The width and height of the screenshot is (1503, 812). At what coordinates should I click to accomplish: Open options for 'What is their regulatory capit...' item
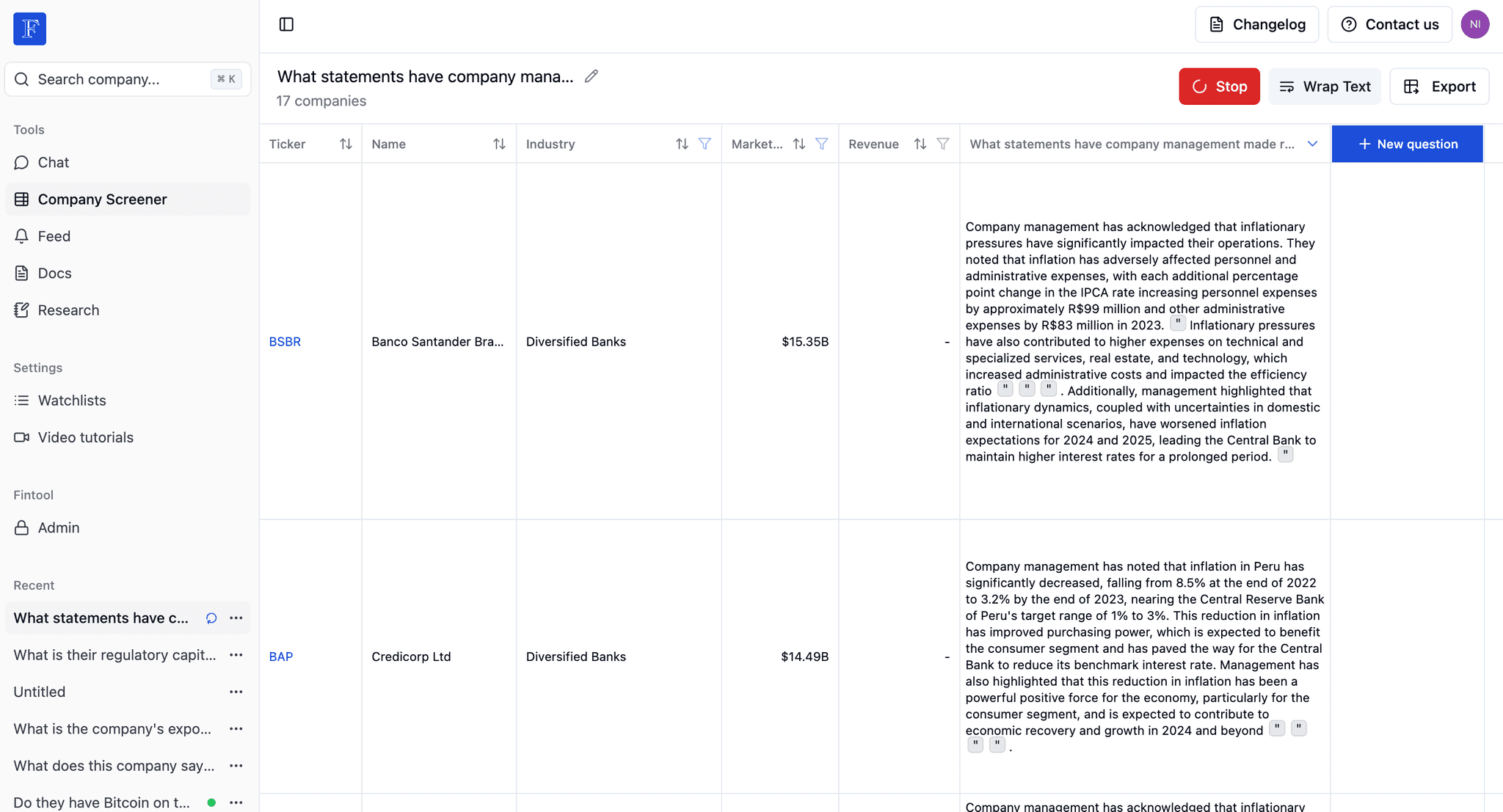click(236, 655)
